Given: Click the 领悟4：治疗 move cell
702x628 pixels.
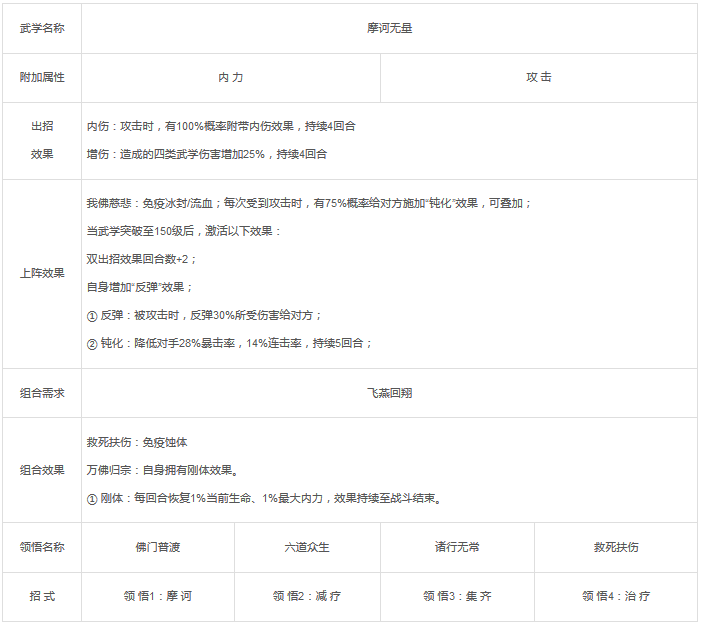Looking at the screenshot, I should tap(616, 597).
